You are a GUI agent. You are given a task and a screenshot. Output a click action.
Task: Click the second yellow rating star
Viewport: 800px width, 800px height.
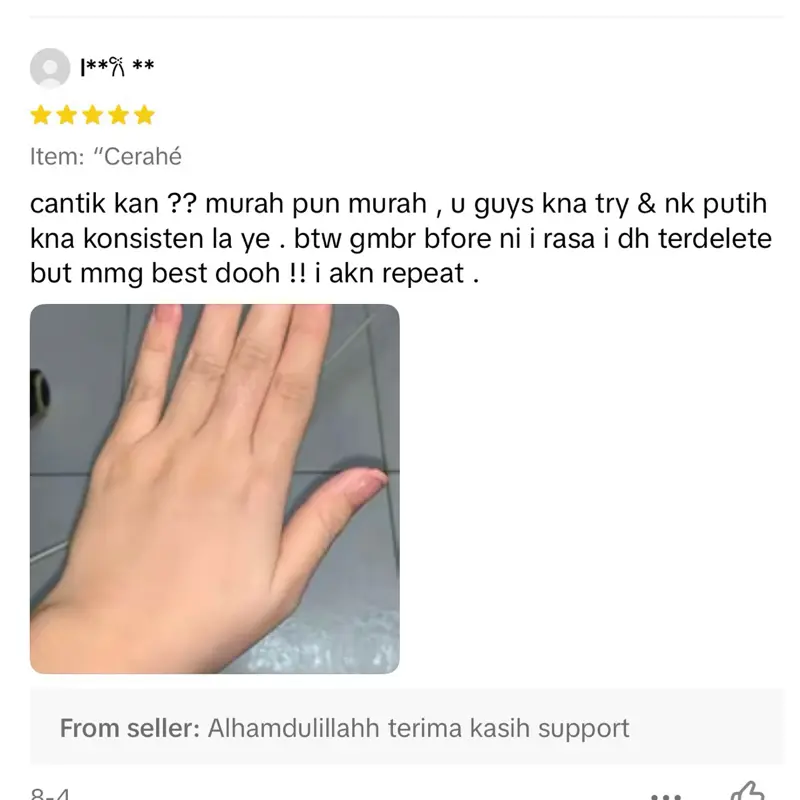[66, 115]
